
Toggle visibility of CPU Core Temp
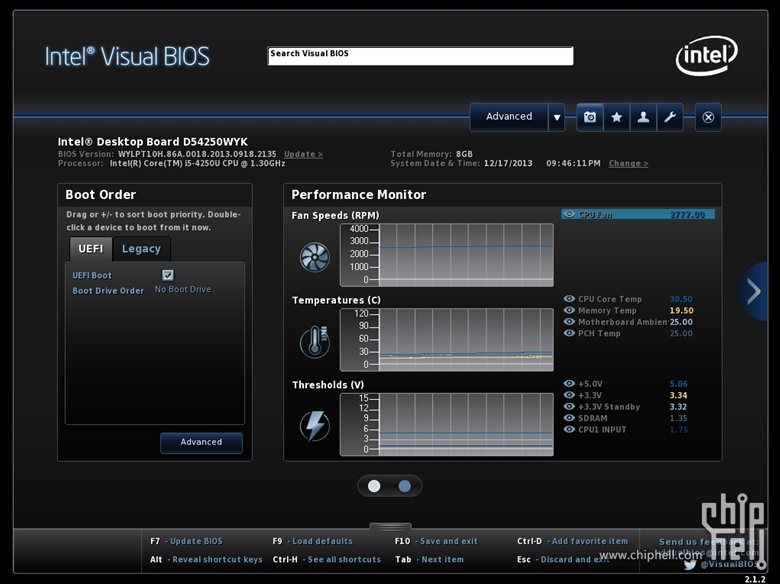coord(569,299)
